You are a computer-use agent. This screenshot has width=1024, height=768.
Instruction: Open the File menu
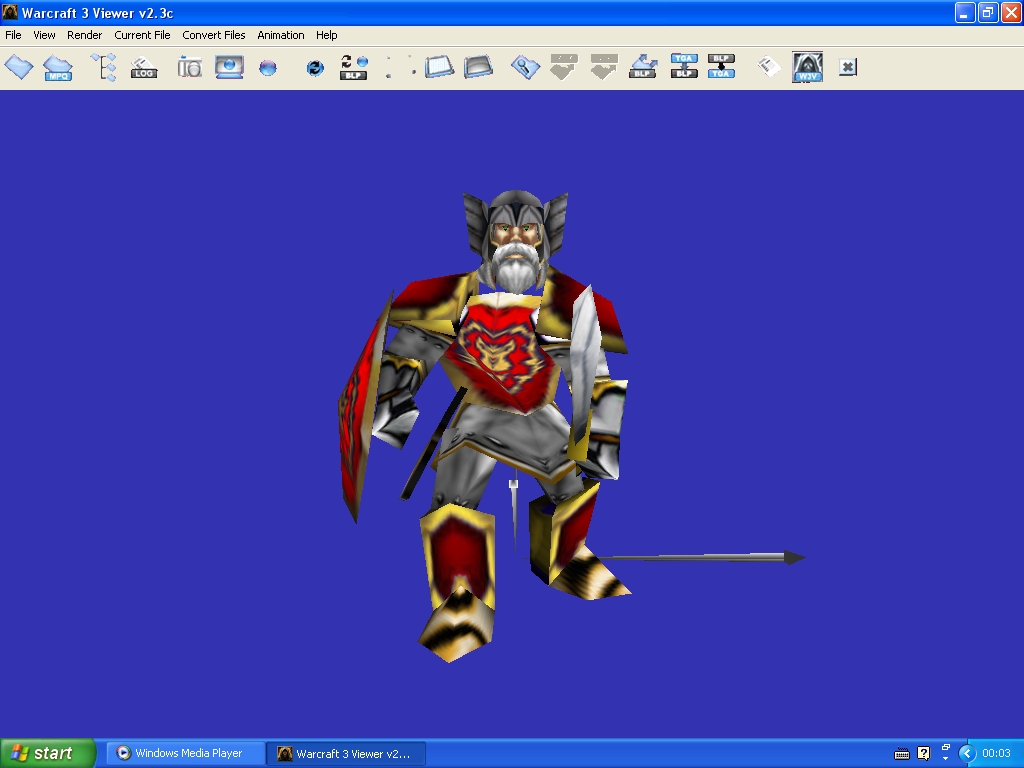point(13,35)
